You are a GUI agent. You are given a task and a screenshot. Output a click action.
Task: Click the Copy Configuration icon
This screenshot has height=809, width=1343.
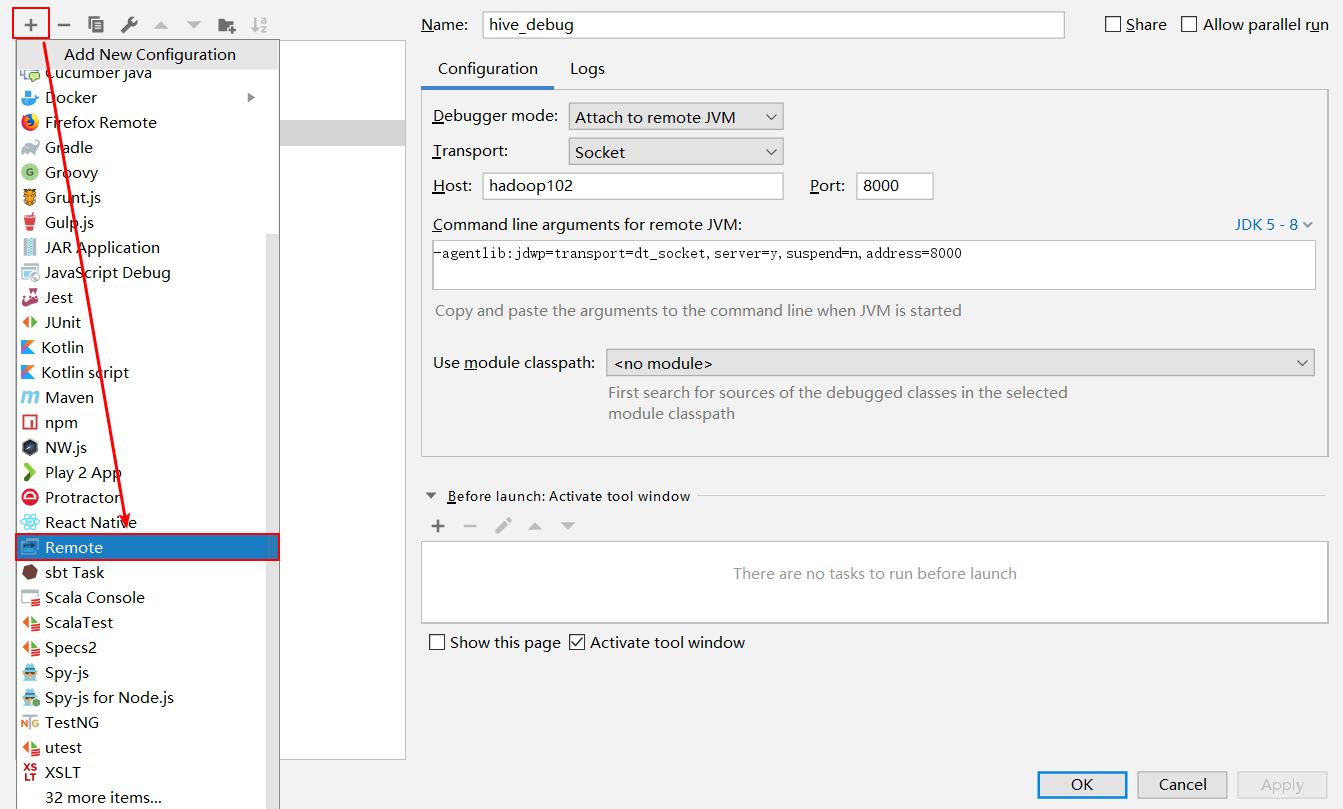click(96, 24)
